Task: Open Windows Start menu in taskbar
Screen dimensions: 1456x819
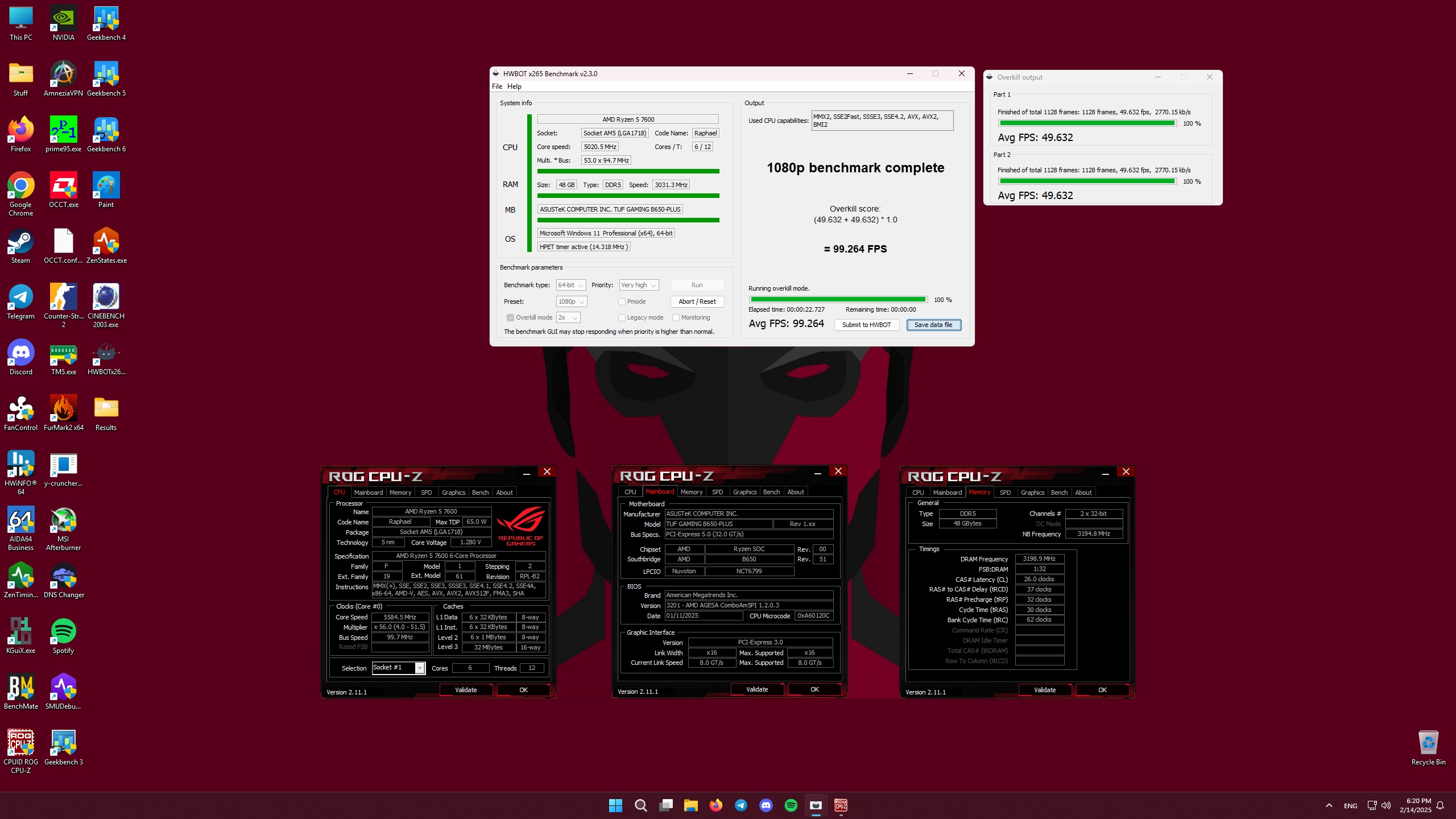Action: click(x=615, y=805)
